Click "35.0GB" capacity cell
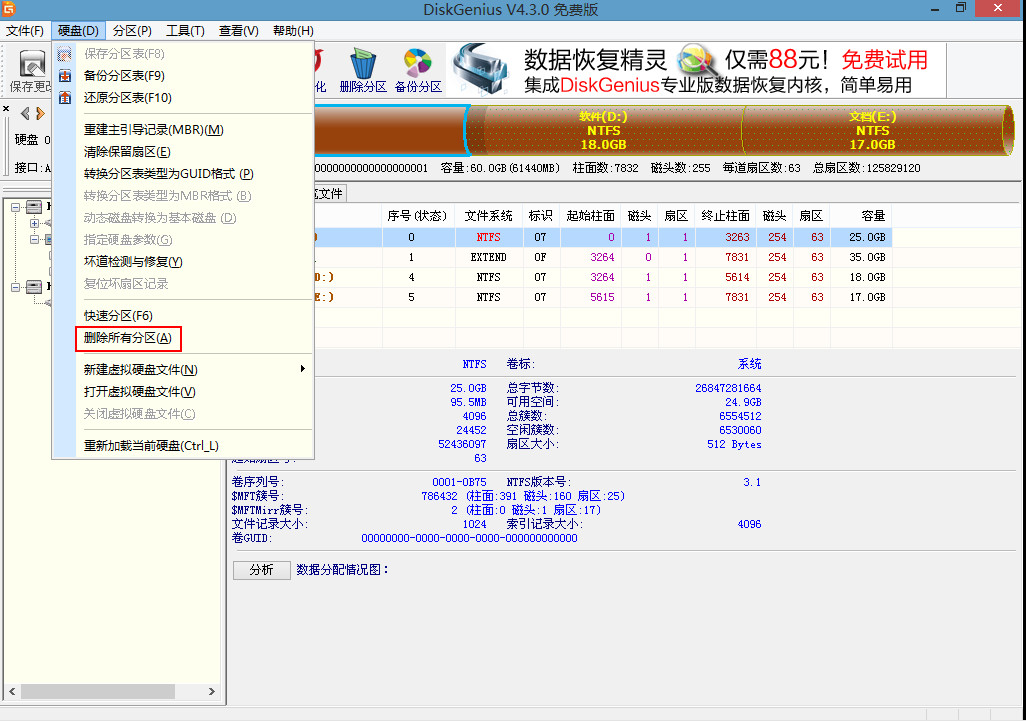The image size is (1026, 721). pyautogui.click(x=867, y=257)
